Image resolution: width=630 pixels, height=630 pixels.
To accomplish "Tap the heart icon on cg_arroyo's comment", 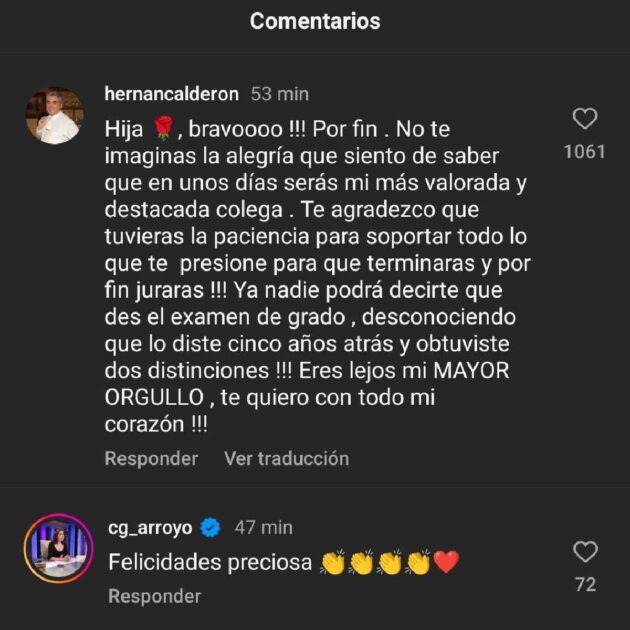I will pyautogui.click(x=585, y=552).
